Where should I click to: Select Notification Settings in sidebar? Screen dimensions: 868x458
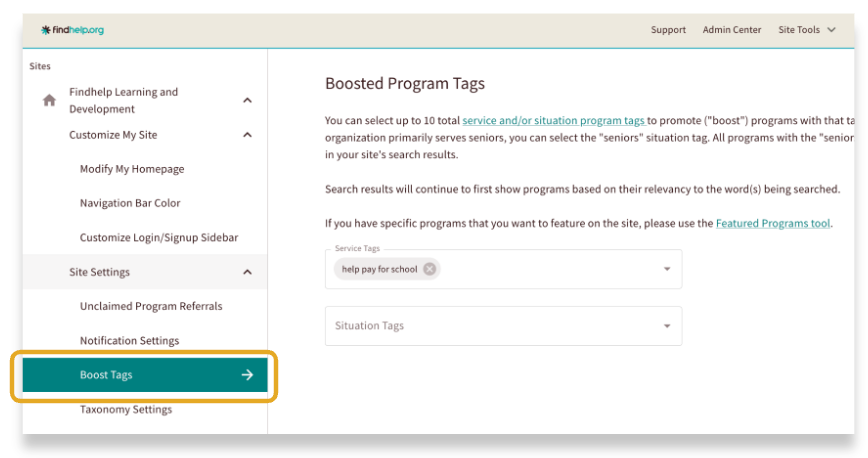[x=129, y=341]
